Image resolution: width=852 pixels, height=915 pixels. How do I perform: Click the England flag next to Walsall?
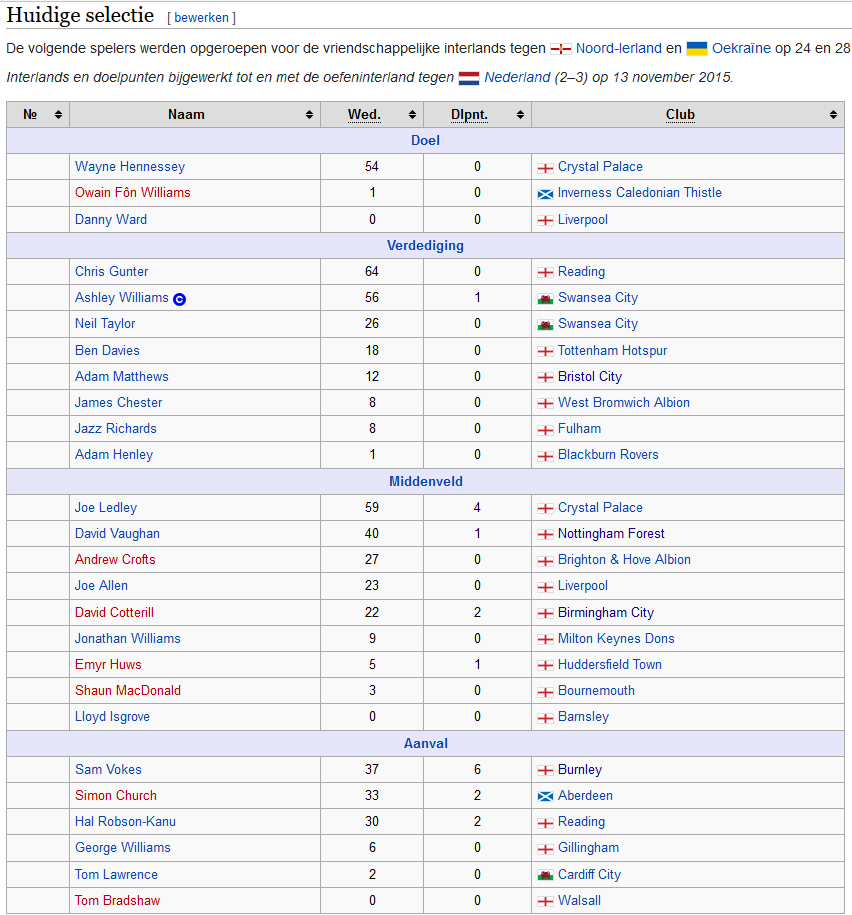(x=545, y=902)
